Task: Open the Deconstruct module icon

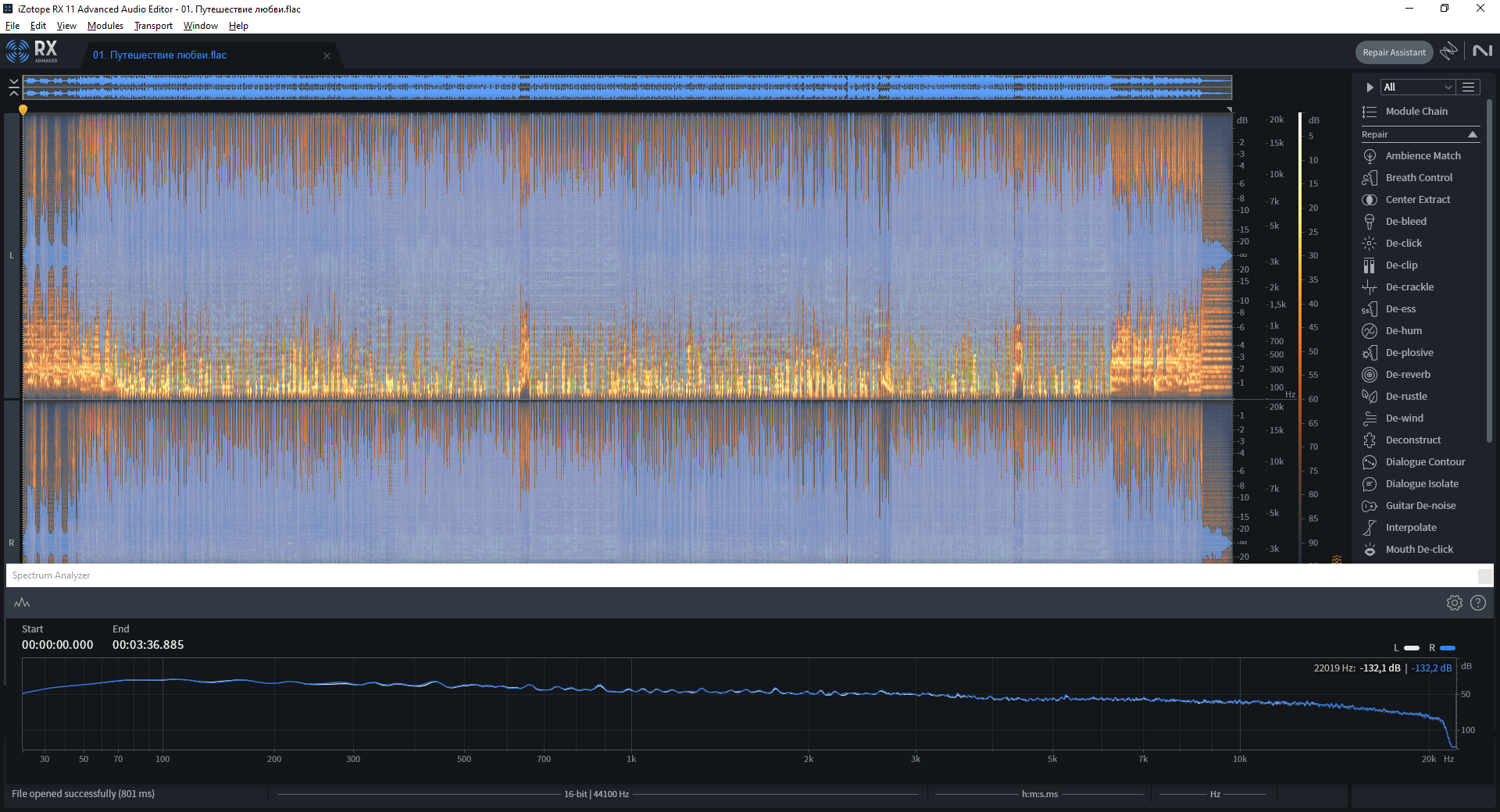Action: [x=1370, y=440]
